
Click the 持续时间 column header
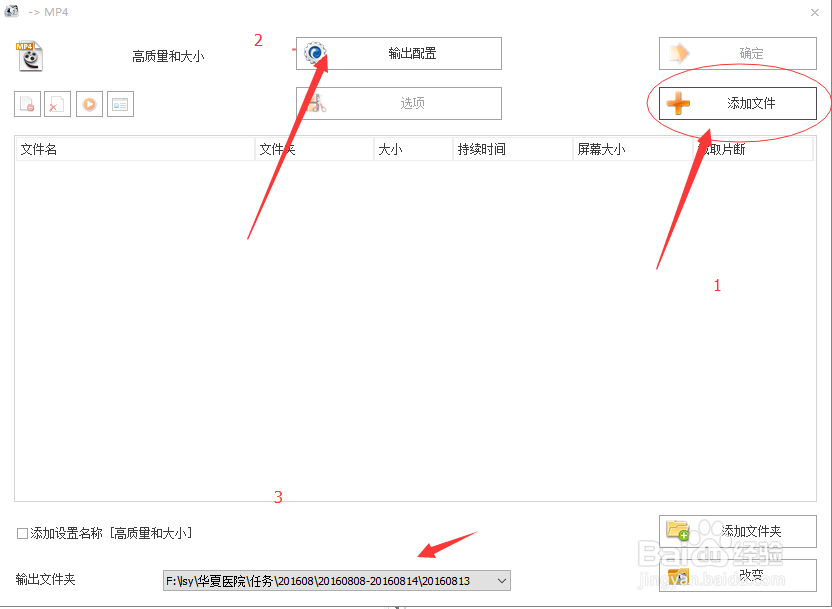485,148
